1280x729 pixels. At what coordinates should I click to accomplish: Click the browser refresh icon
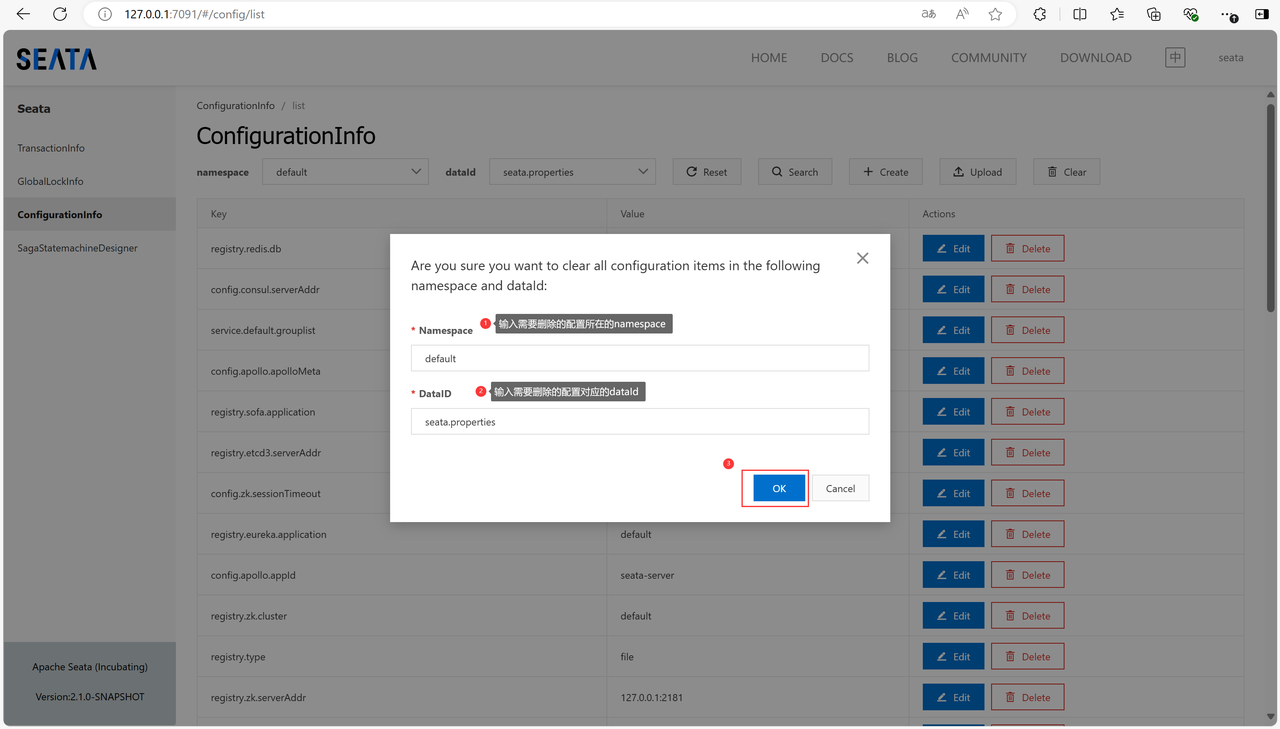(x=60, y=14)
